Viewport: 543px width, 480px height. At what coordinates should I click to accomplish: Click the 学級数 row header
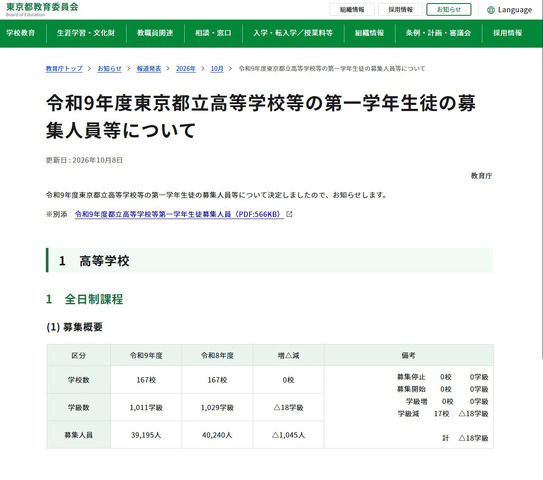(x=79, y=408)
